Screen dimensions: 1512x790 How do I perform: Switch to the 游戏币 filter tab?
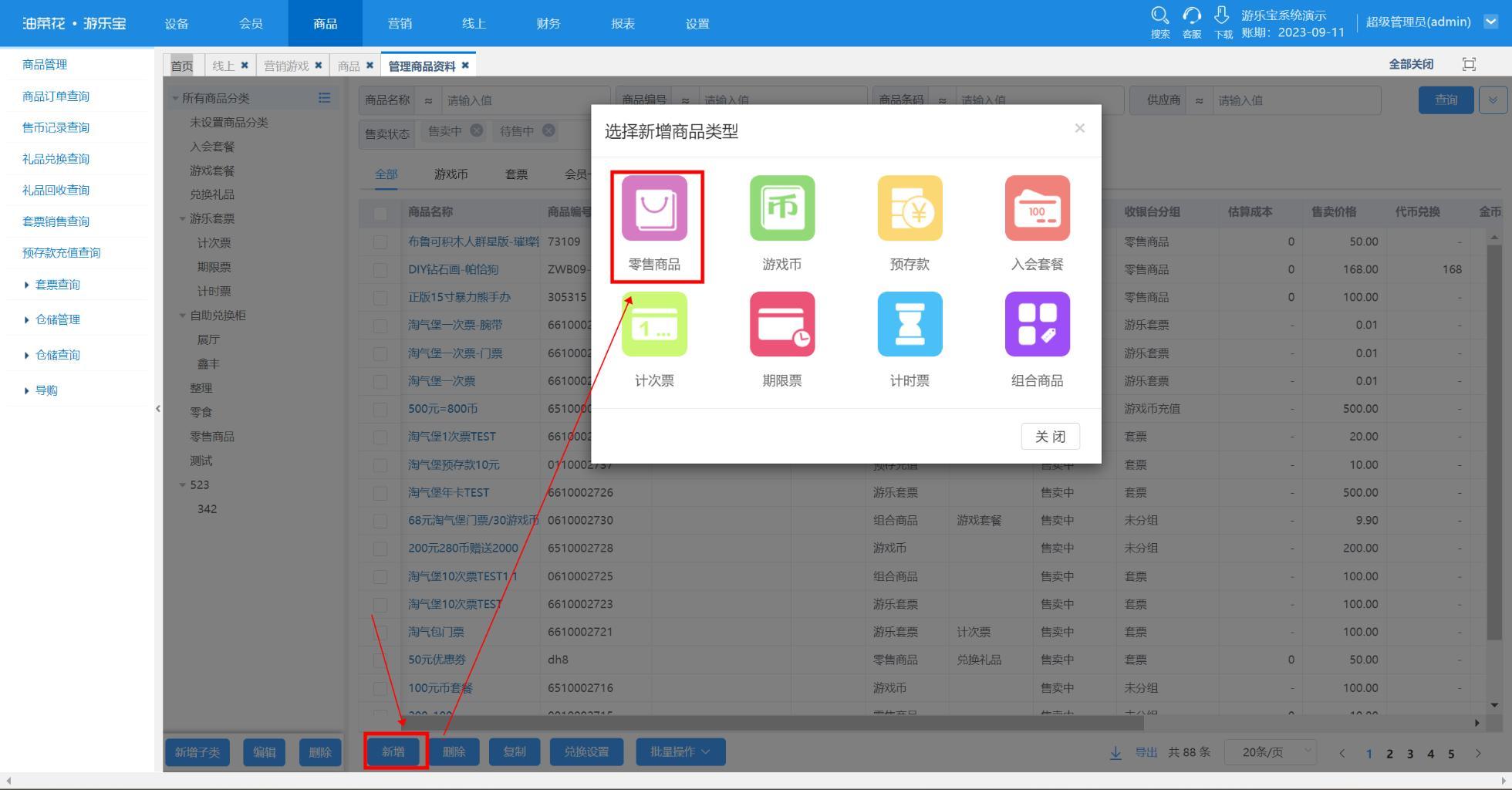pyautogui.click(x=451, y=174)
